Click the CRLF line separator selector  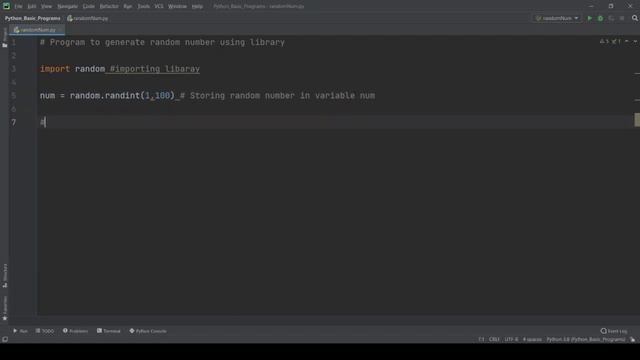pos(494,339)
